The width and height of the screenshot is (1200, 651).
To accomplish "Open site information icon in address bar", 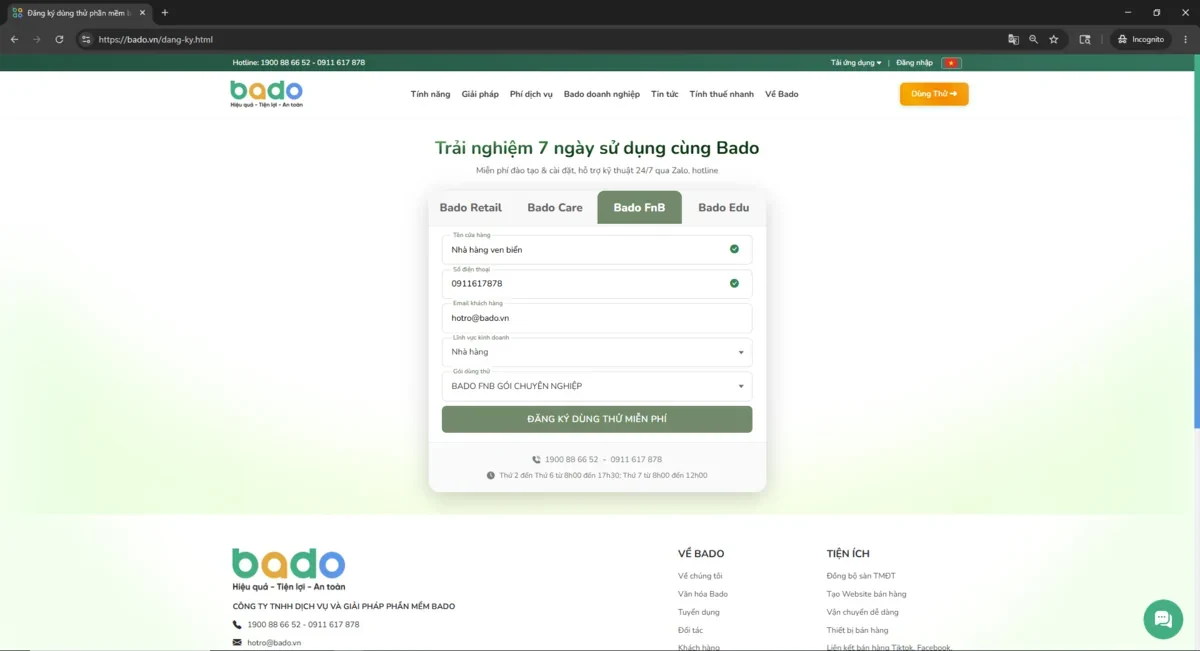I will 86,39.
